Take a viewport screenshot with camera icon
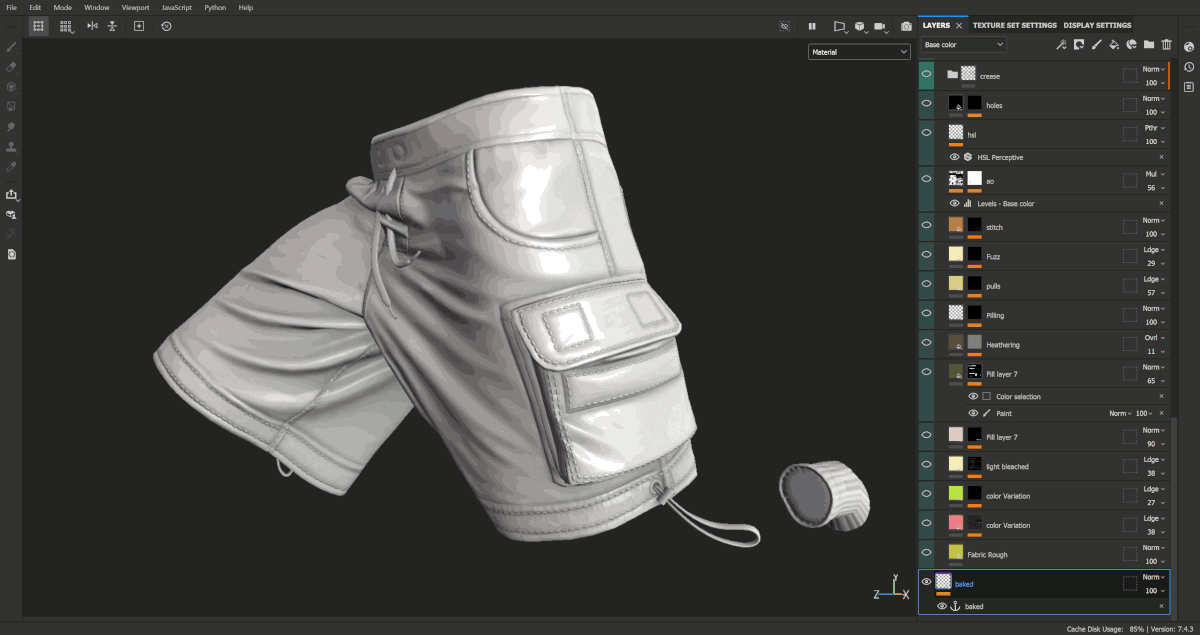 (x=906, y=26)
